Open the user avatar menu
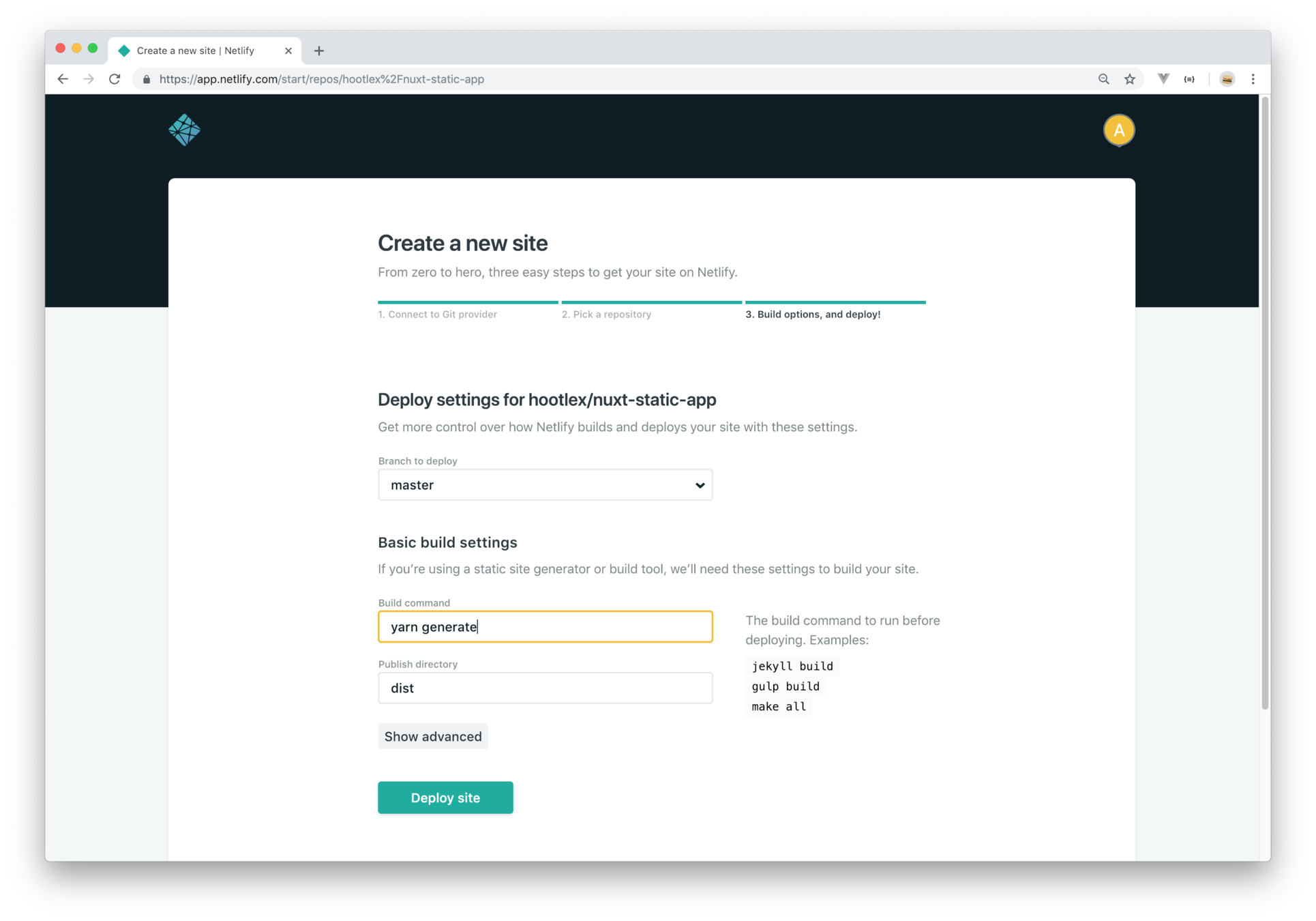The width and height of the screenshot is (1316, 921). tap(1118, 130)
